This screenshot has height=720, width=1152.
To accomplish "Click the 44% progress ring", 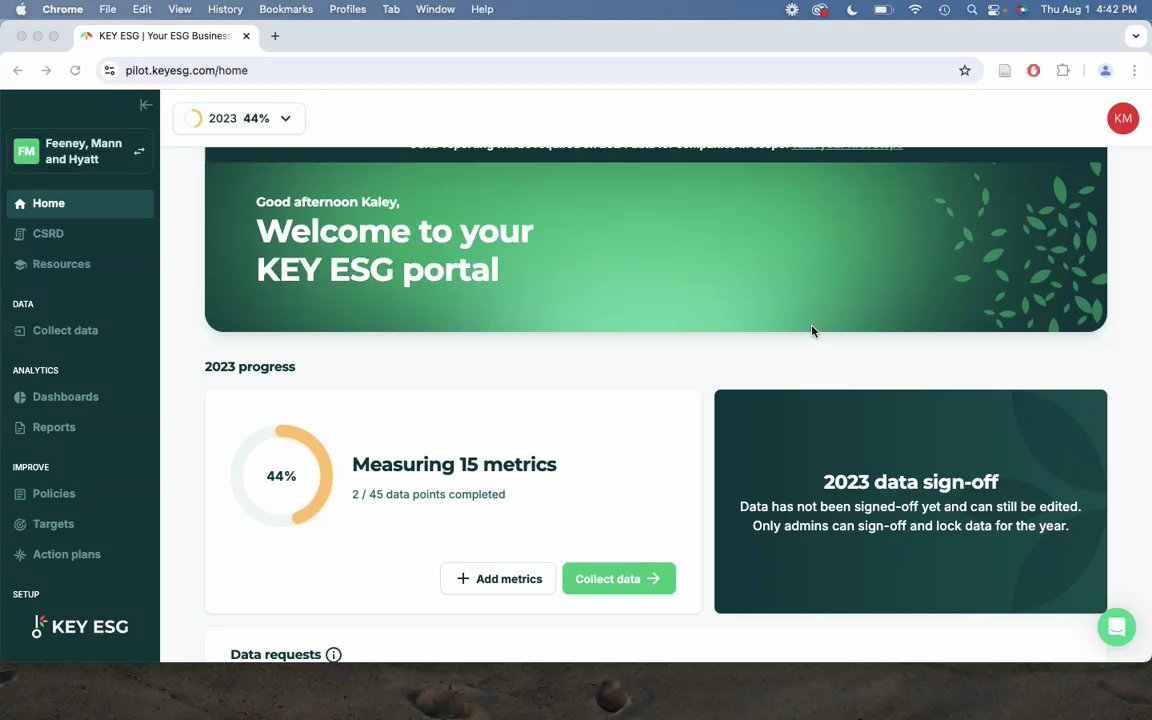I will [281, 475].
